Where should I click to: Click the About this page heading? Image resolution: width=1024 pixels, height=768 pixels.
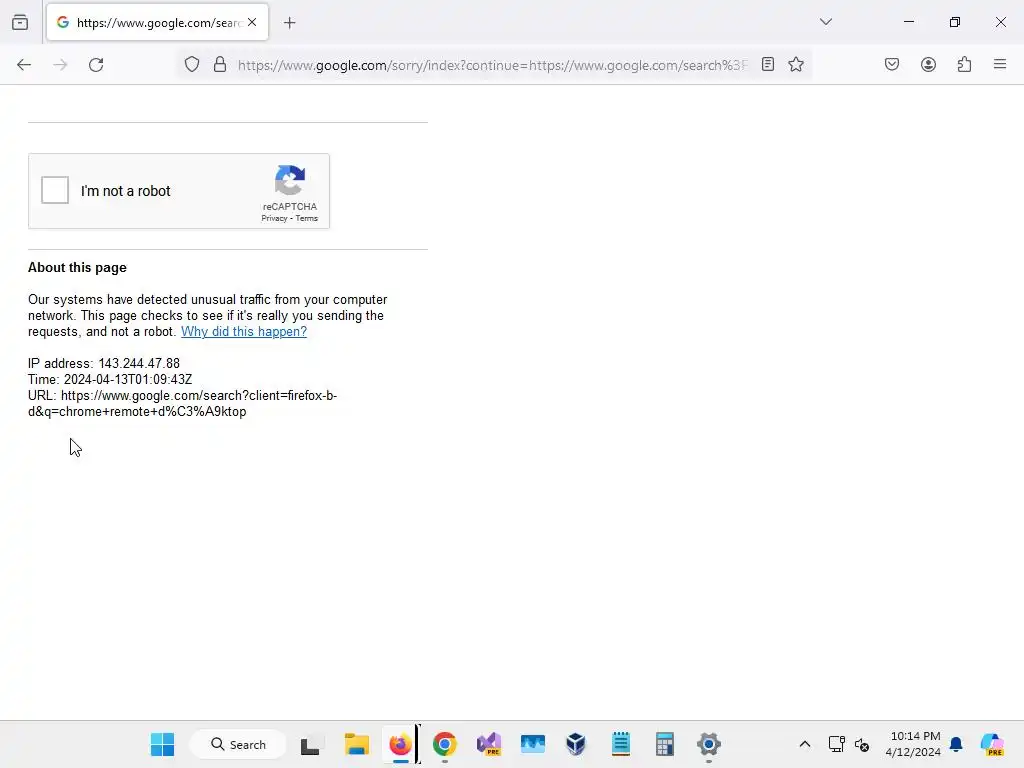pyautogui.click(x=77, y=268)
